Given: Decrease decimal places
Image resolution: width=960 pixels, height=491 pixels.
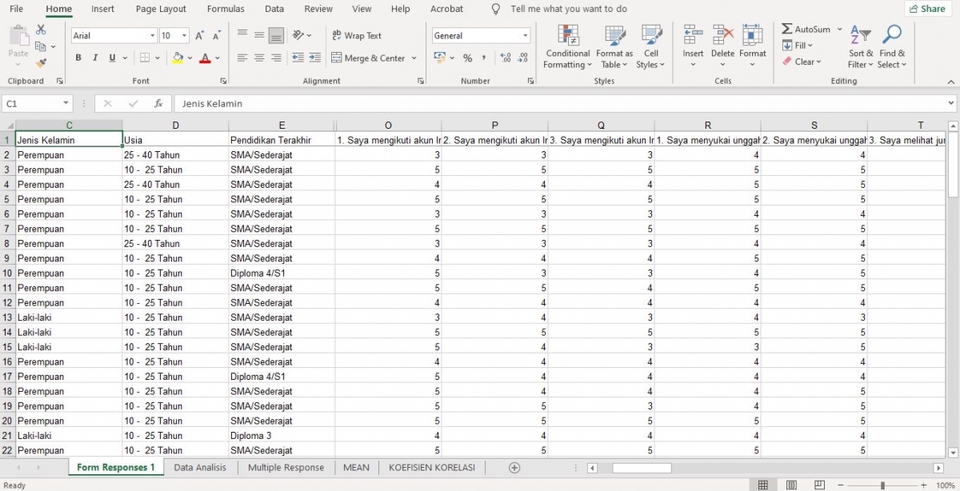Looking at the screenshot, I should [x=522, y=58].
